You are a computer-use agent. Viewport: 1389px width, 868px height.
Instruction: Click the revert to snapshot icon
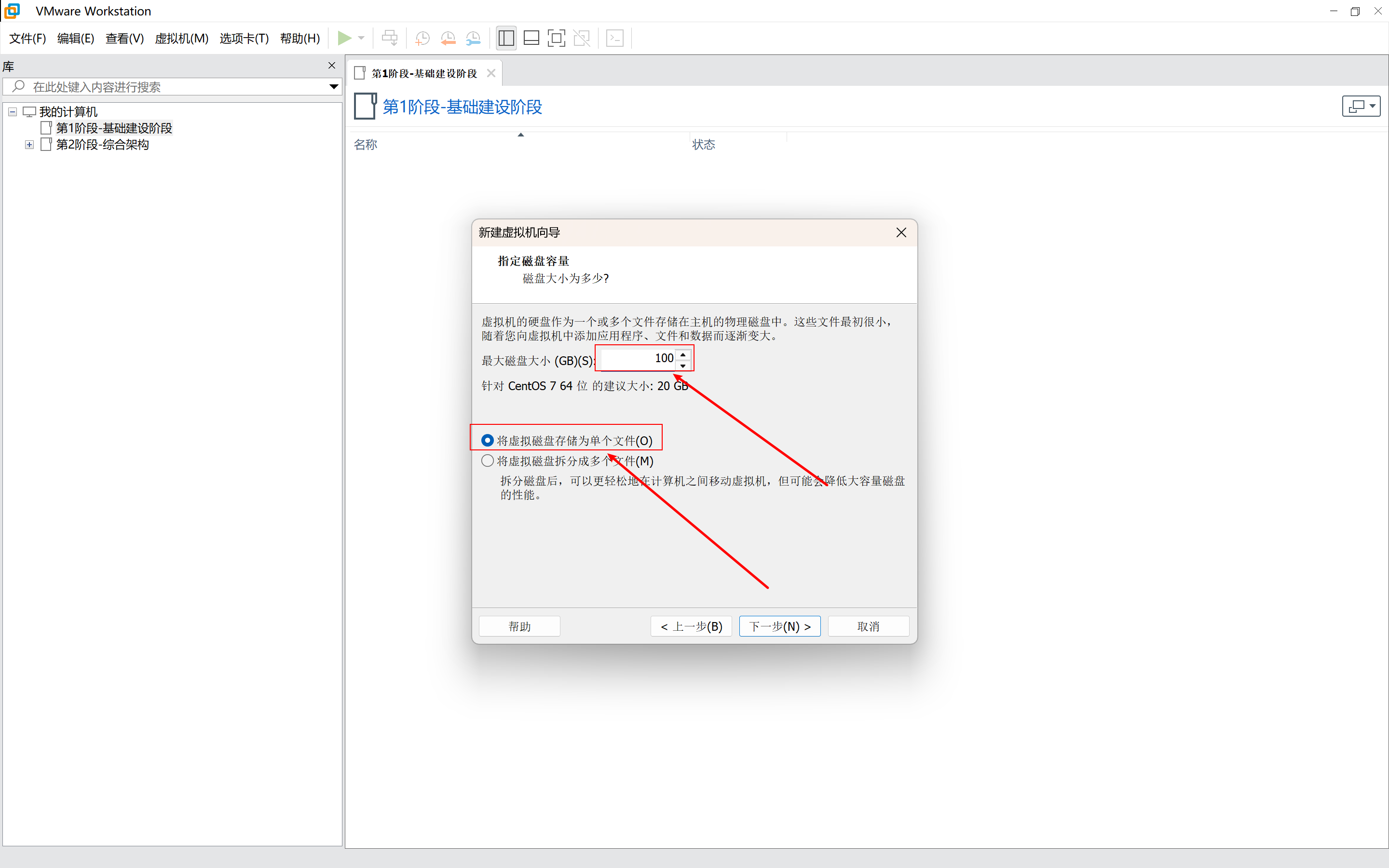pyautogui.click(x=448, y=39)
